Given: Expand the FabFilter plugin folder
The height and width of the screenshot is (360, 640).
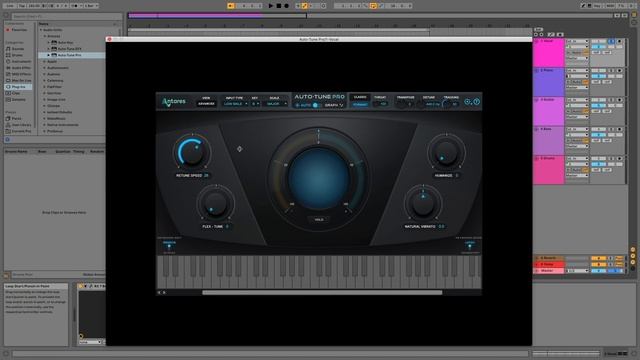Looking at the screenshot, I should pyautogui.click(x=44, y=87).
